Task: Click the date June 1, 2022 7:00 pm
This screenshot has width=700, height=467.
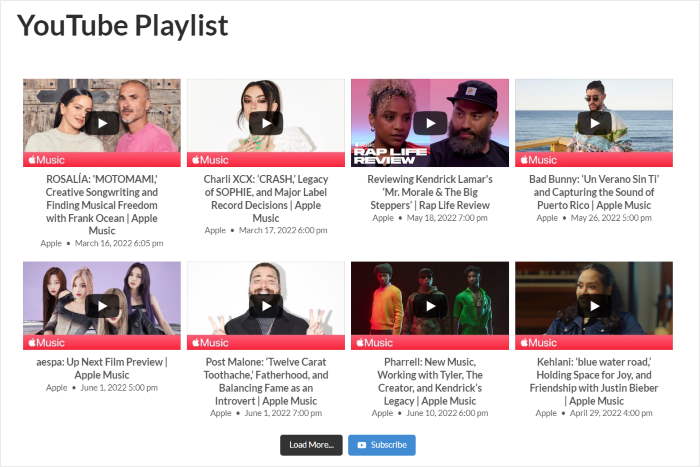Action: click(283, 413)
